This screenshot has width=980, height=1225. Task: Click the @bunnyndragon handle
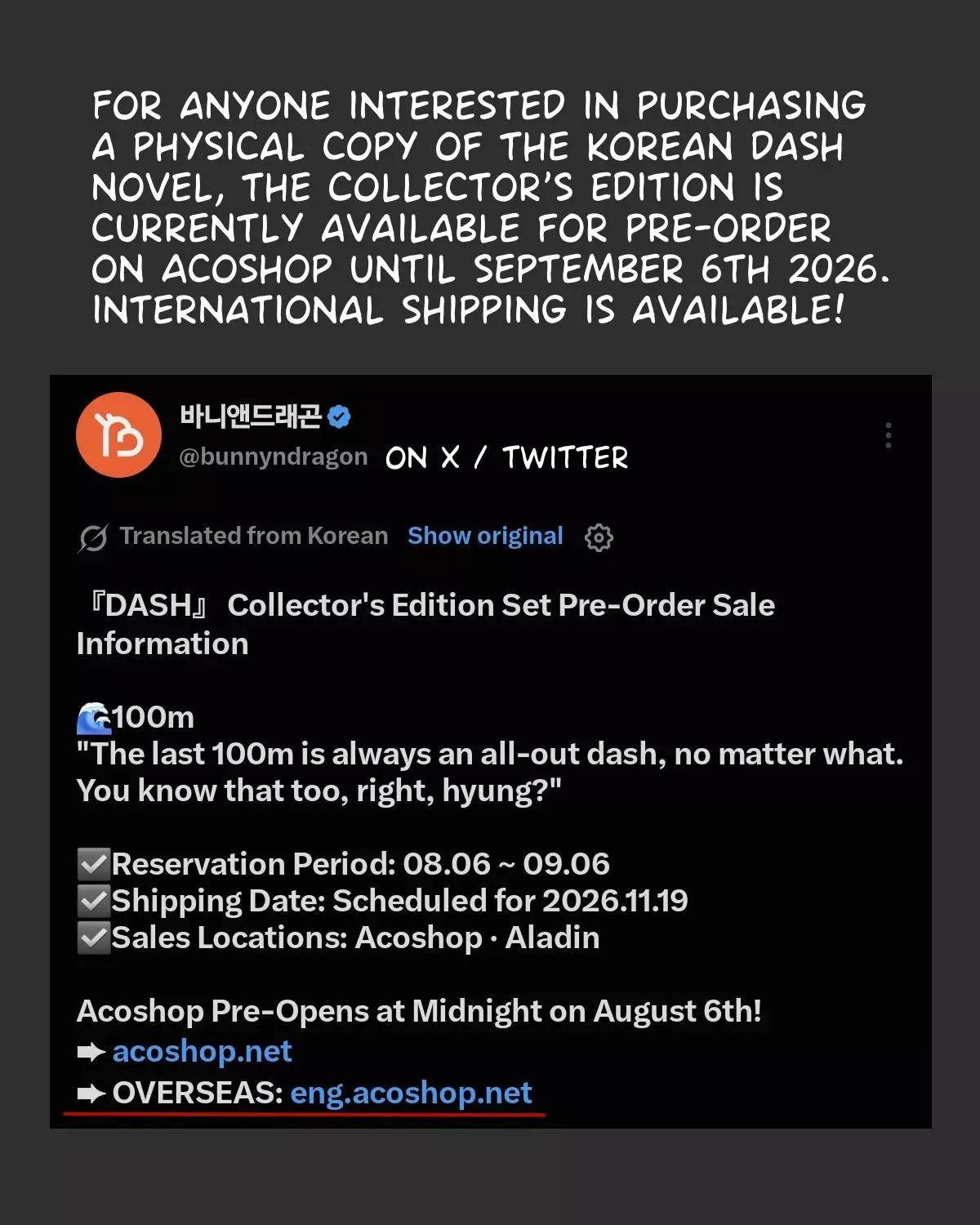pos(274,457)
